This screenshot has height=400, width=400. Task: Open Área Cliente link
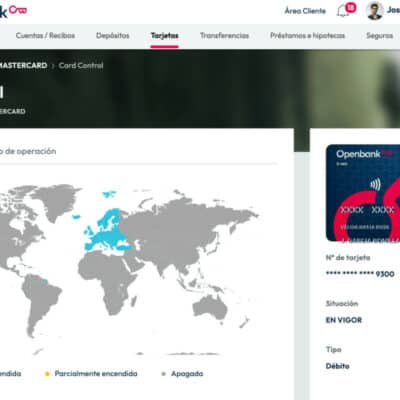point(305,11)
